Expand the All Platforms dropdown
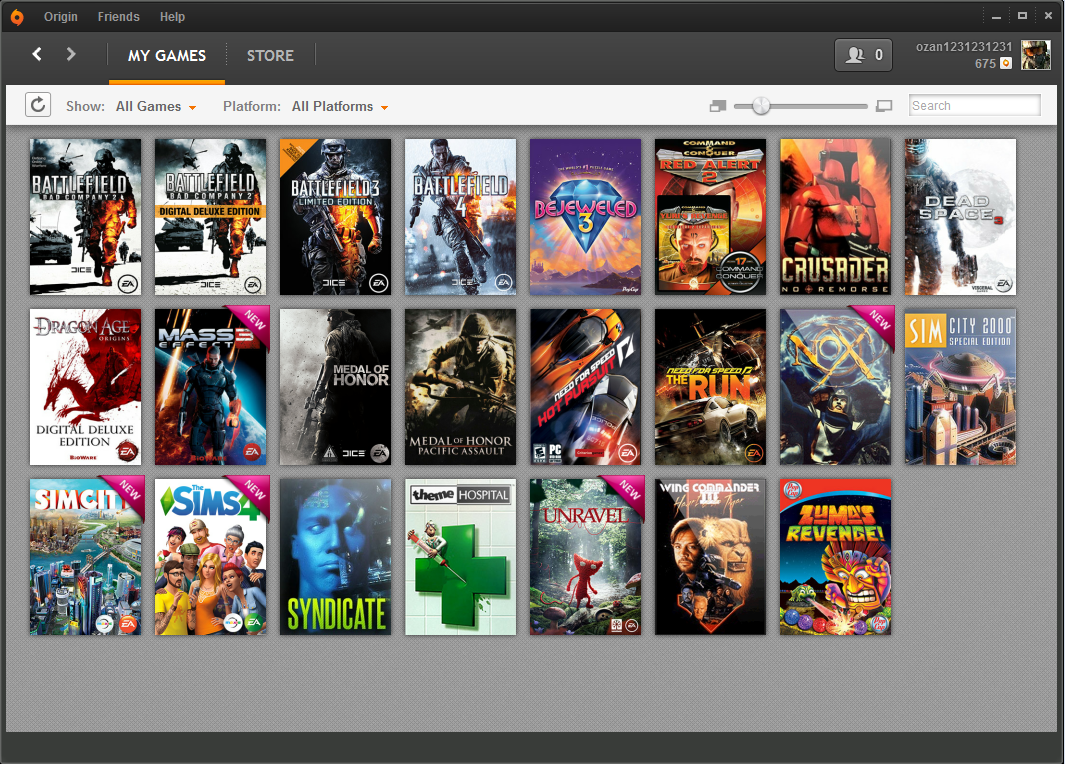 [340, 107]
